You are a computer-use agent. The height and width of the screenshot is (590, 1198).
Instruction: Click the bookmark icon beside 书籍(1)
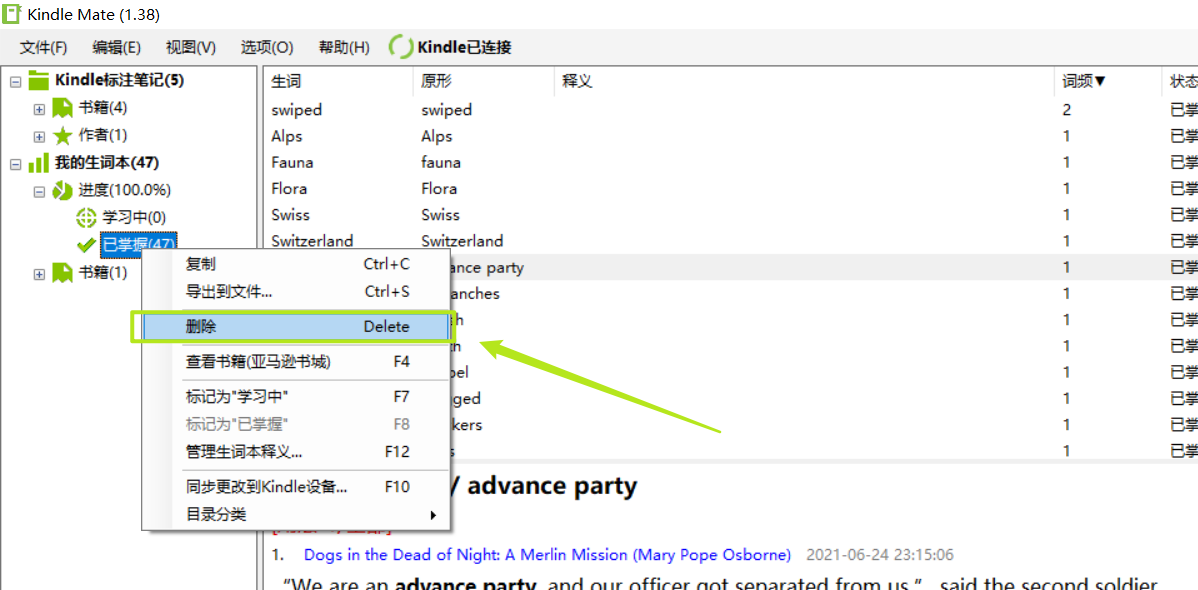pos(63,272)
